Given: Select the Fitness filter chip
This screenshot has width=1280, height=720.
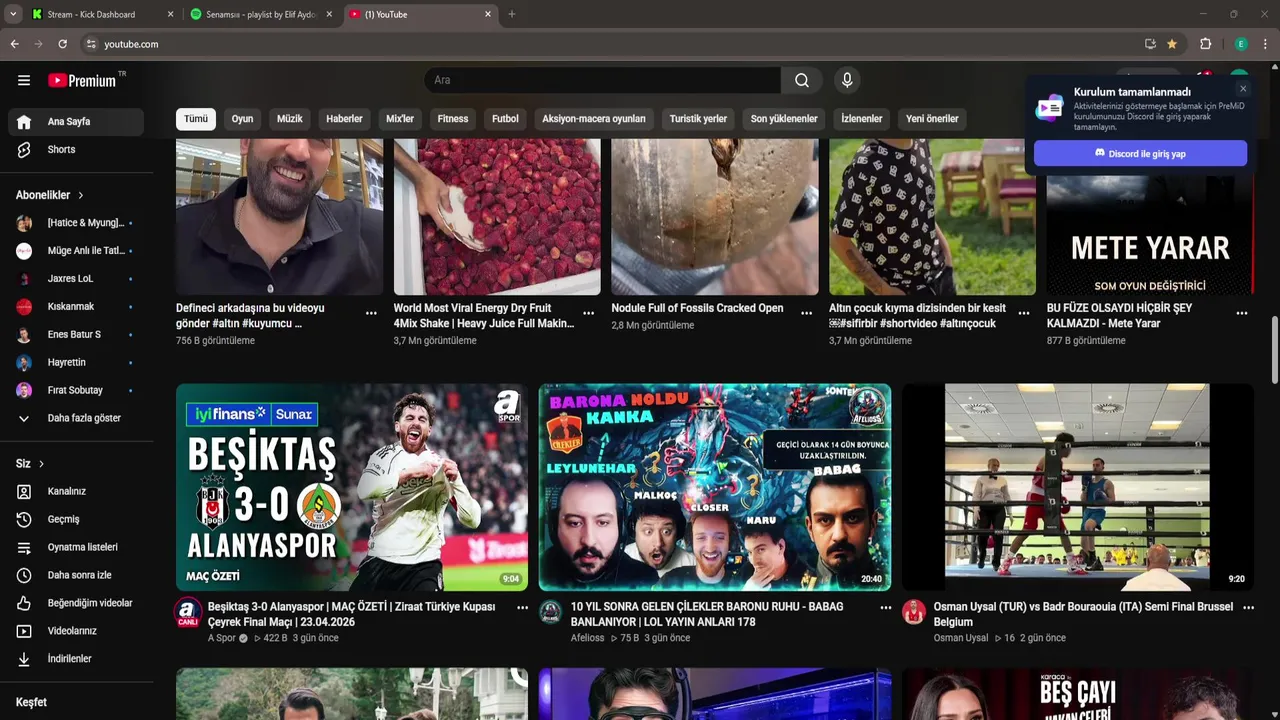Looking at the screenshot, I should [453, 118].
